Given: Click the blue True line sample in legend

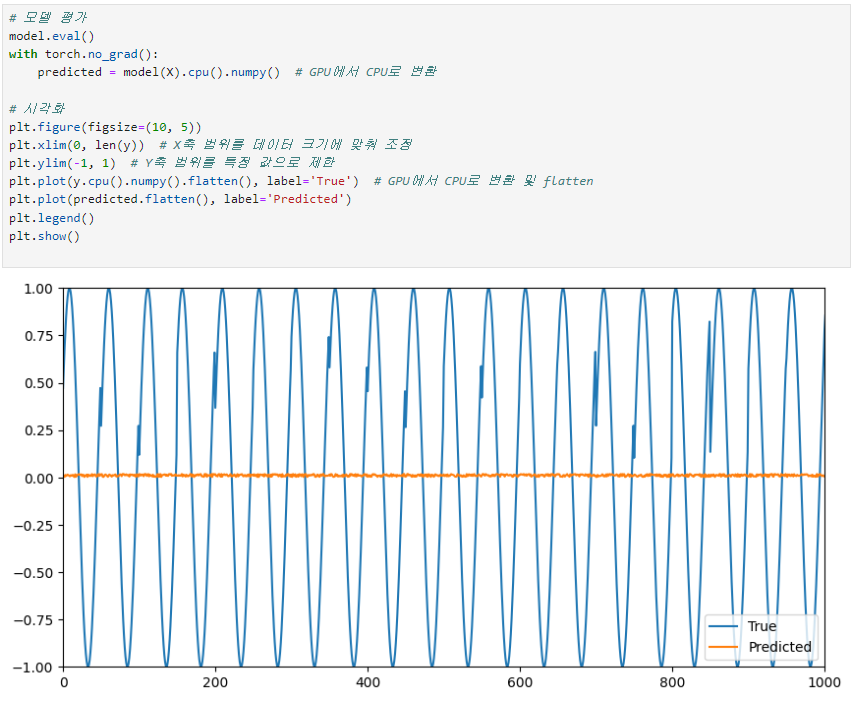Looking at the screenshot, I should [723, 626].
